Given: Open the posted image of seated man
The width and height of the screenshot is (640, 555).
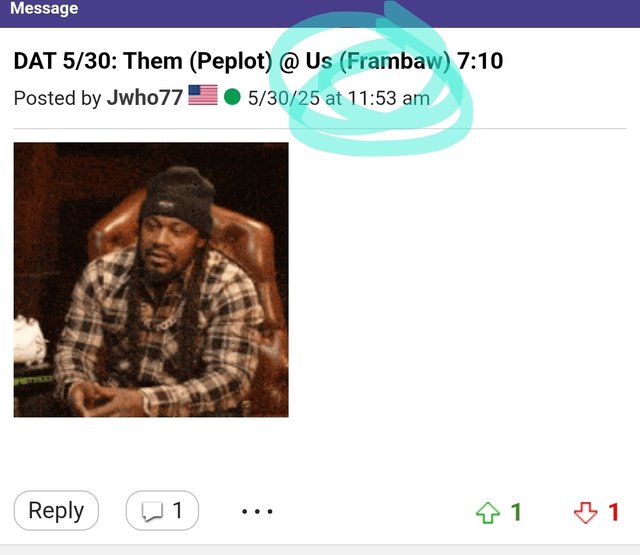Looking at the screenshot, I should click(151, 280).
